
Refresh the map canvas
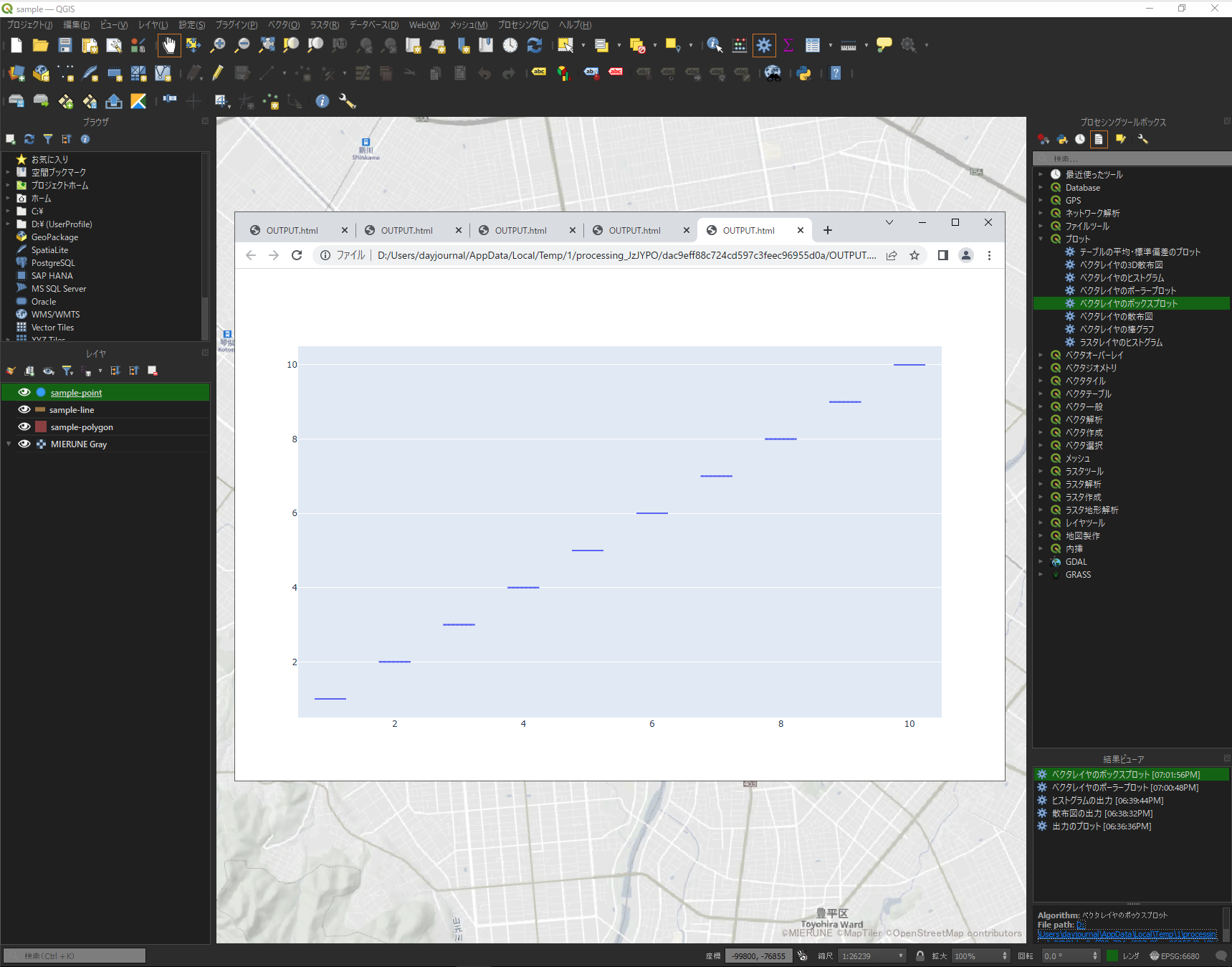pyautogui.click(x=535, y=45)
